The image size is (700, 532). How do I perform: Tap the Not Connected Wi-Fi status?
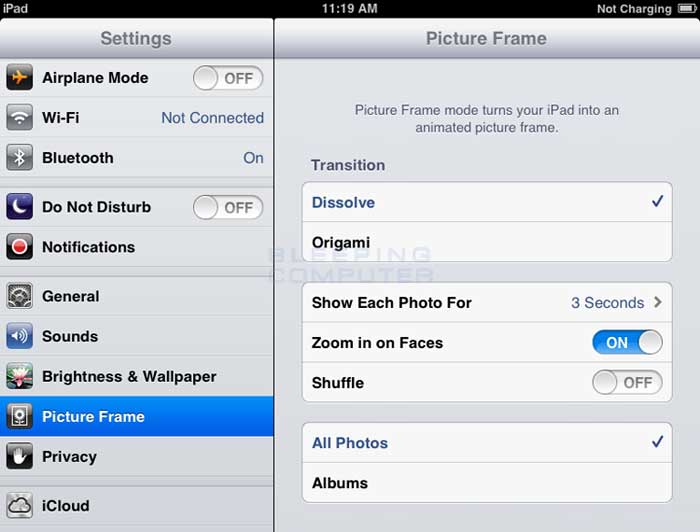coord(212,118)
